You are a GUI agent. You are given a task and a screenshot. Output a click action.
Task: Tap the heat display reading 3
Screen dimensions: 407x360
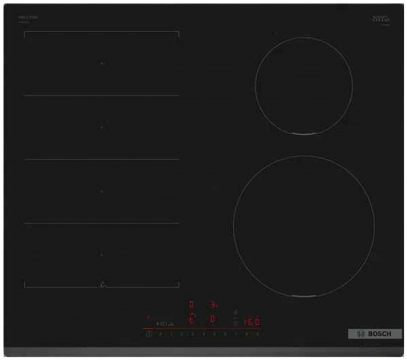tap(213, 304)
